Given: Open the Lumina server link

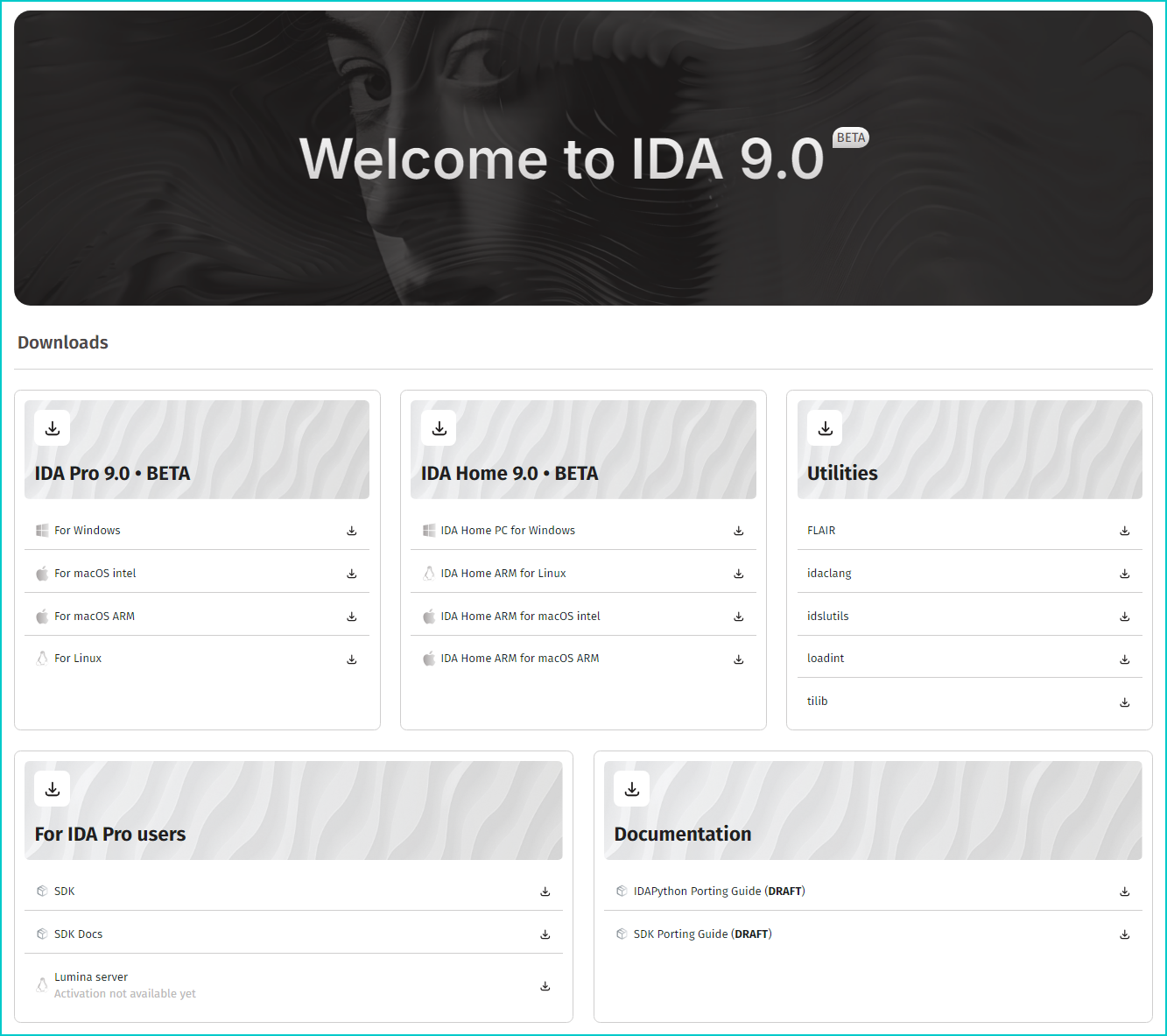Looking at the screenshot, I should point(91,977).
